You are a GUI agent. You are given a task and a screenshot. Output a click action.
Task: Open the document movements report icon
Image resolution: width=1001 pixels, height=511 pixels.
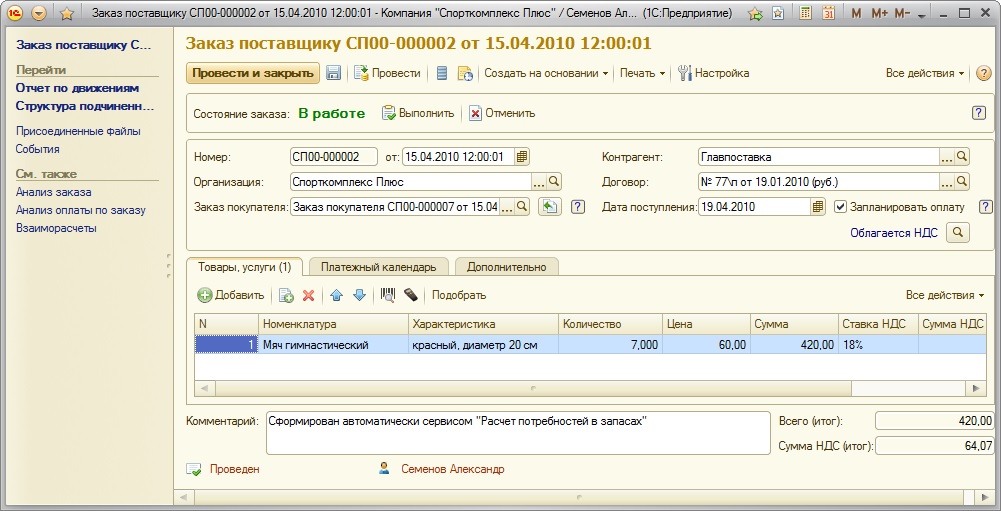point(442,73)
